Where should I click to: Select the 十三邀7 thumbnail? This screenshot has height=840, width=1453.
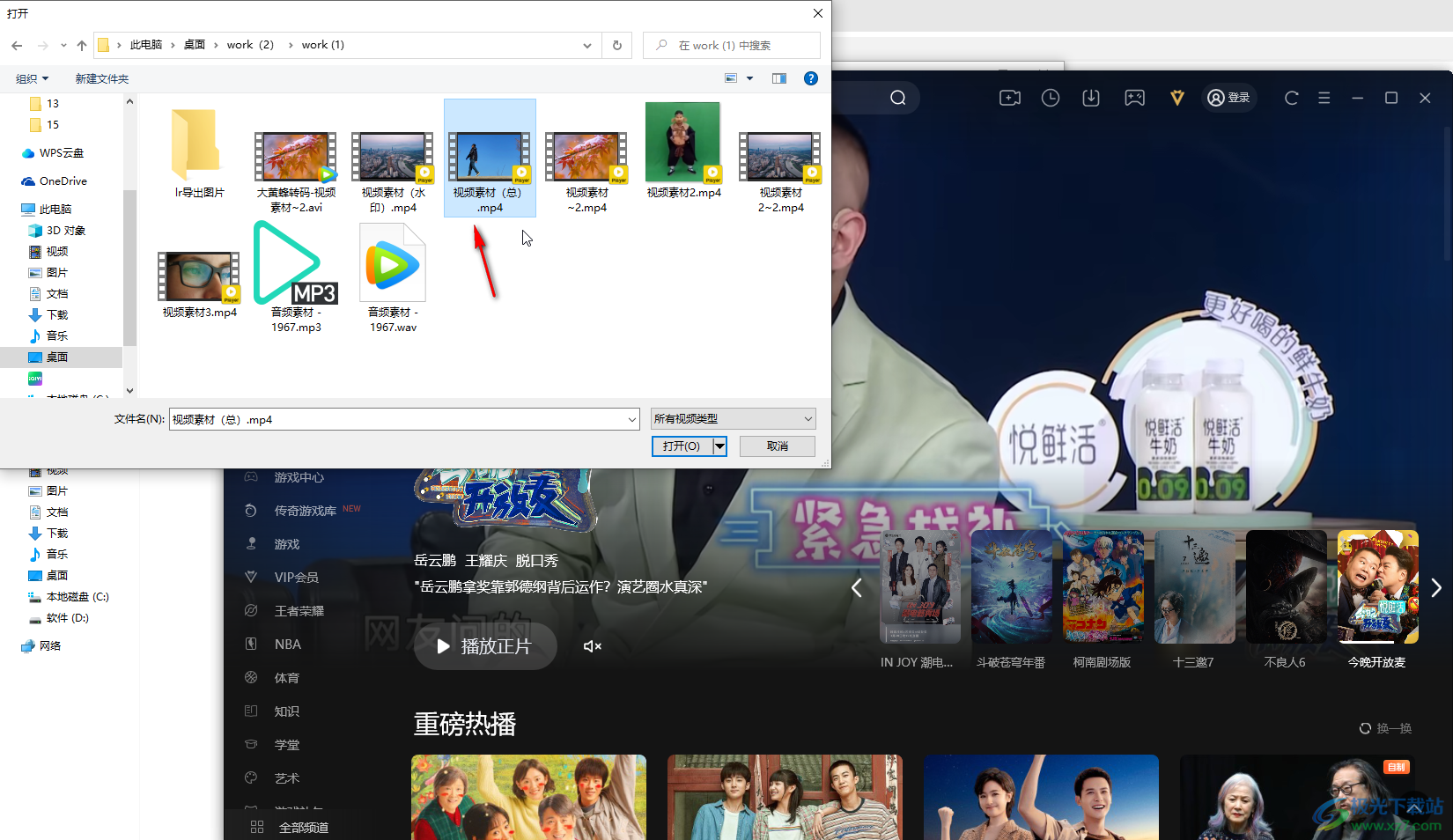tap(1194, 586)
